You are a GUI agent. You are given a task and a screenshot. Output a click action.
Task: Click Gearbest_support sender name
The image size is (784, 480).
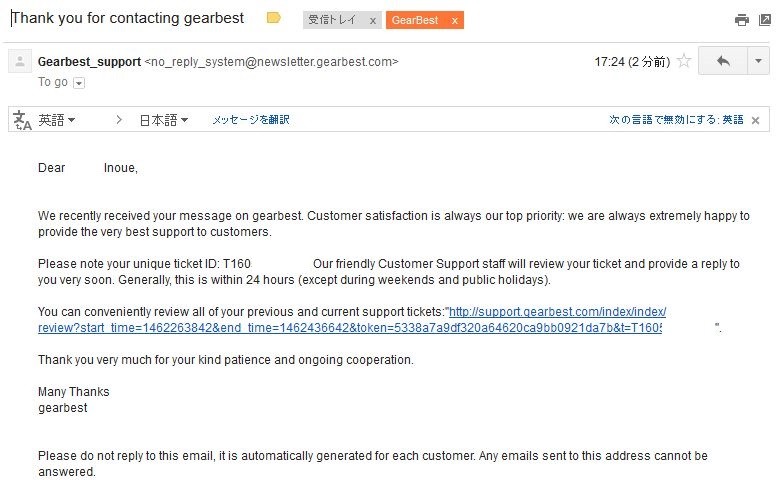pyautogui.click(x=90, y=62)
